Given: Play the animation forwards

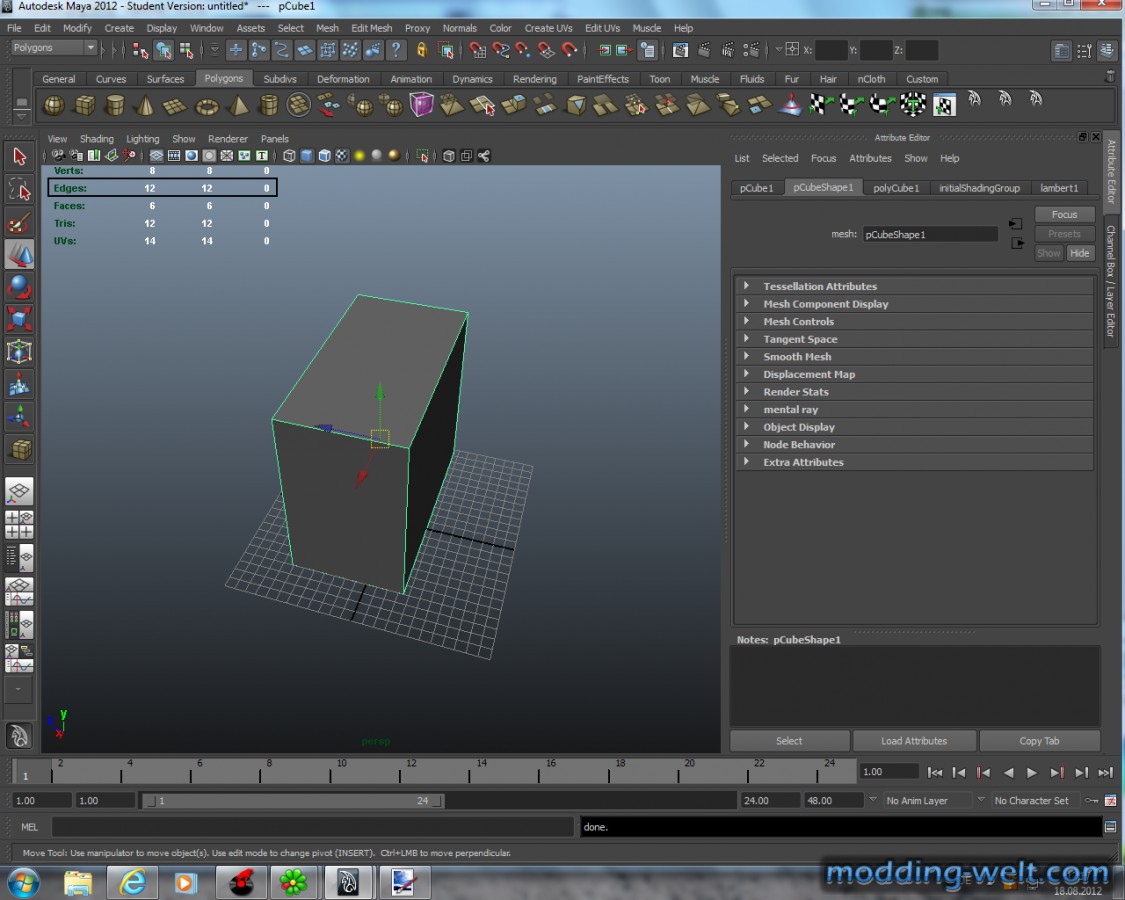Looking at the screenshot, I should [1032, 772].
